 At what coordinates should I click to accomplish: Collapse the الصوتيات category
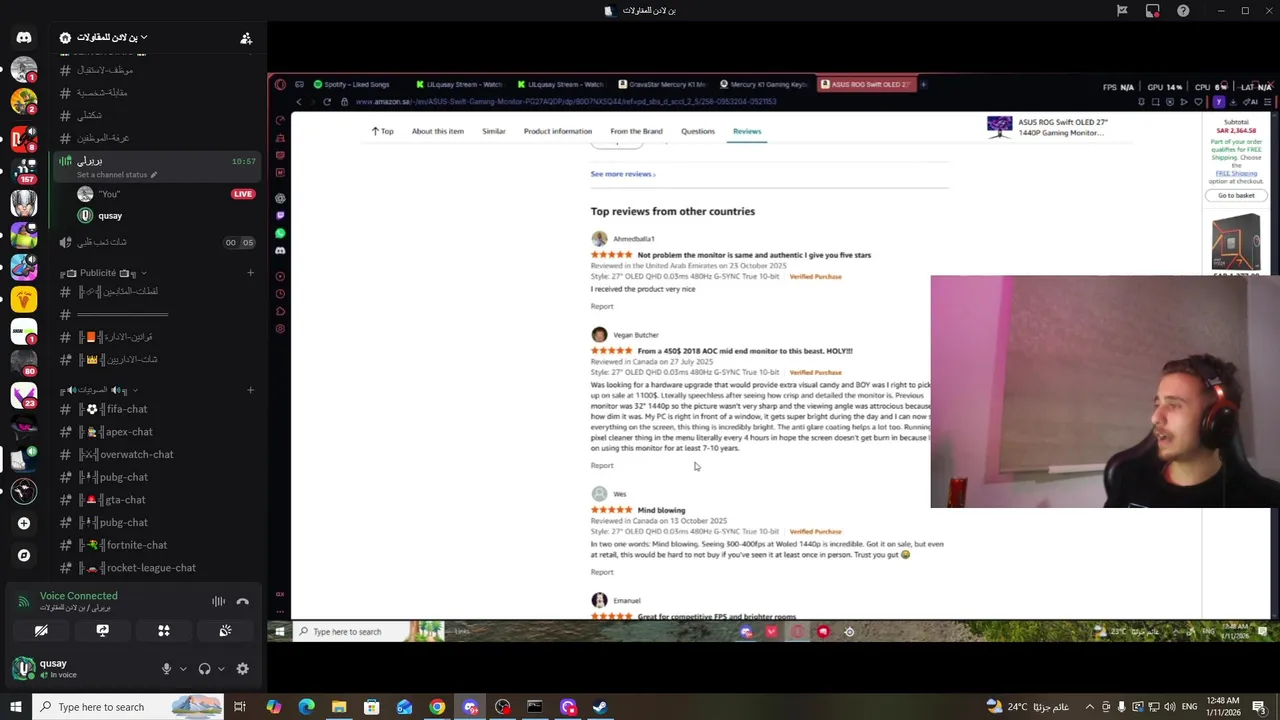click(x=99, y=390)
